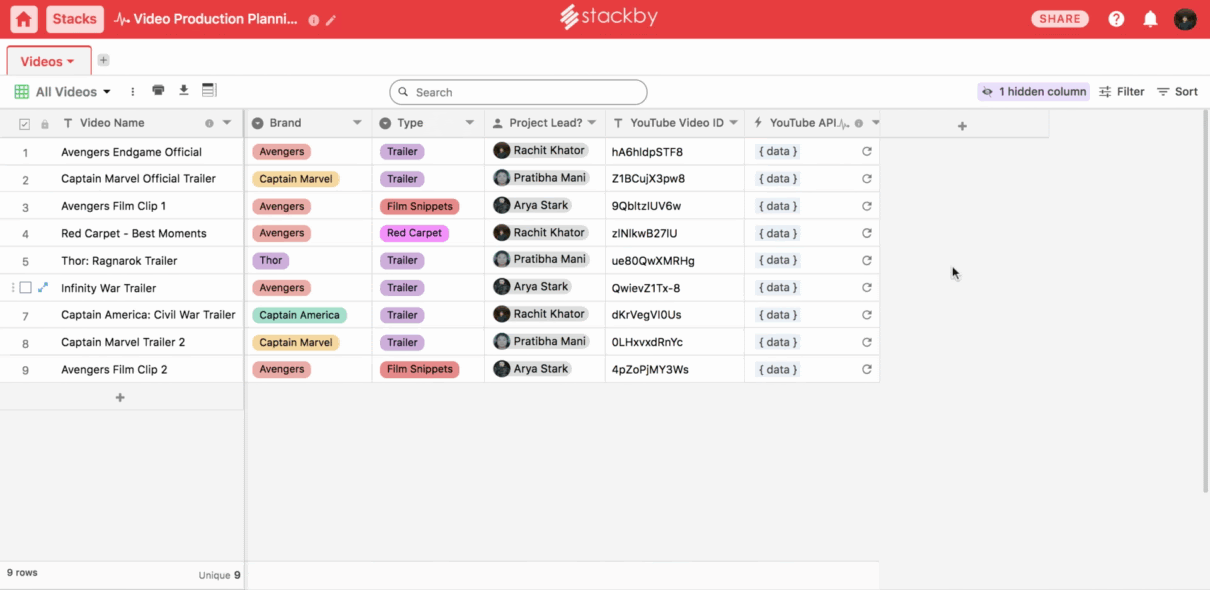Screen dimensions: 1210x590
Task: Click the Video Name column info icon
Action: point(209,124)
